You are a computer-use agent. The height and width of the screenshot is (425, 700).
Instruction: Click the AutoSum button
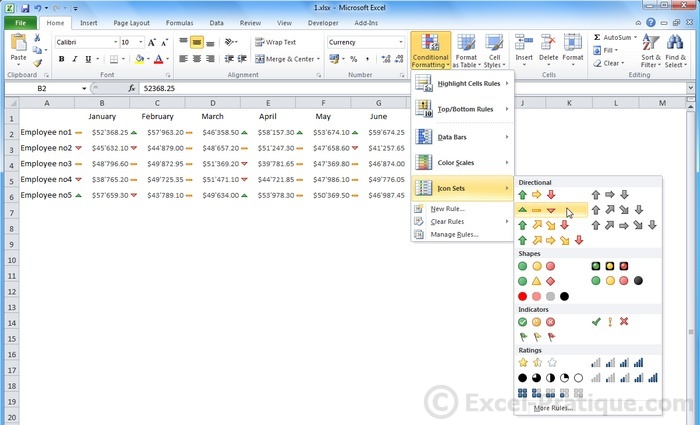[x=614, y=38]
